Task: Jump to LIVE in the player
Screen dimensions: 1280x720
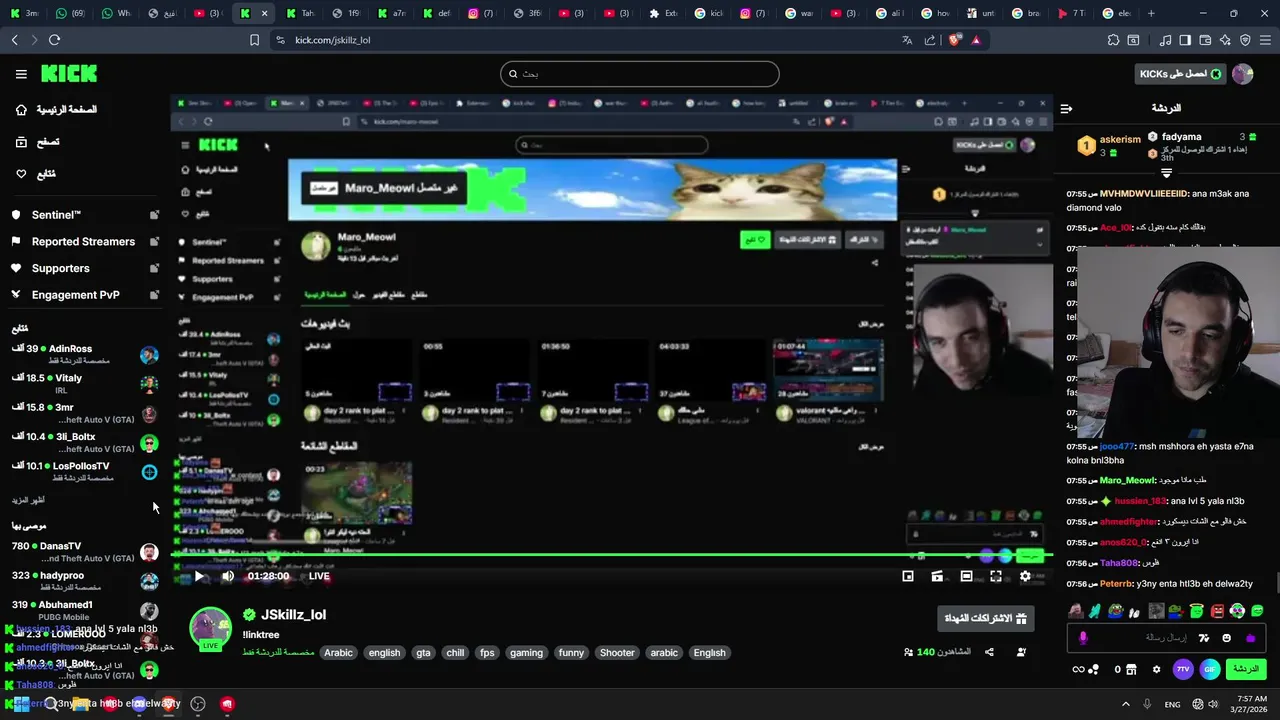Action: tap(319, 576)
